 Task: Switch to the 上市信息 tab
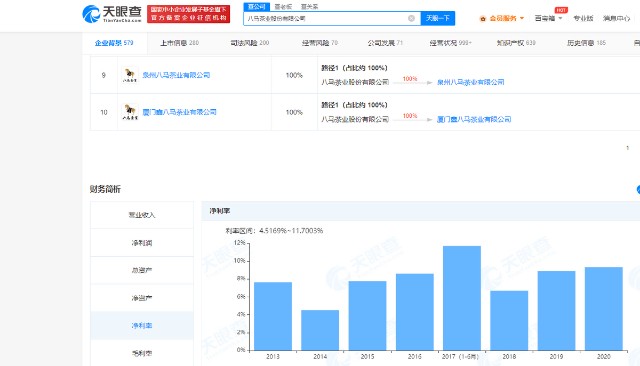tap(179, 43)
